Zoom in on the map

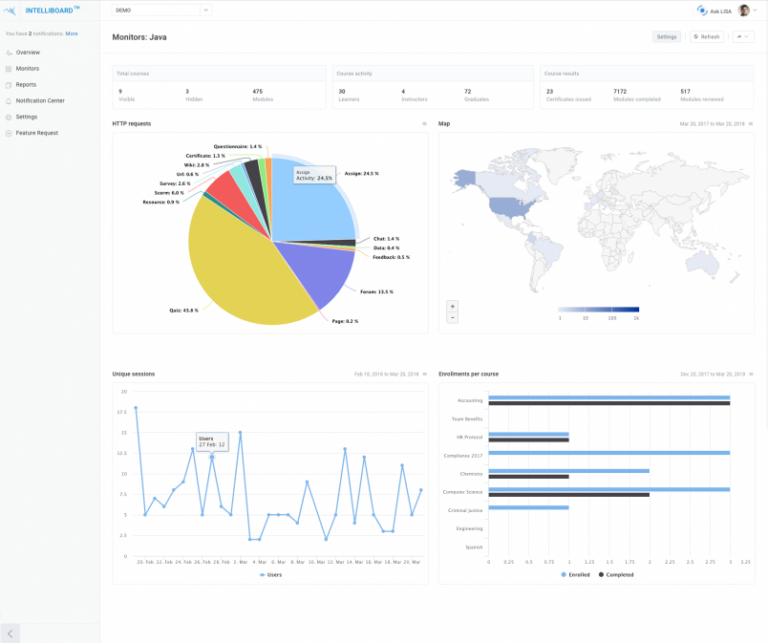point(452,306)
